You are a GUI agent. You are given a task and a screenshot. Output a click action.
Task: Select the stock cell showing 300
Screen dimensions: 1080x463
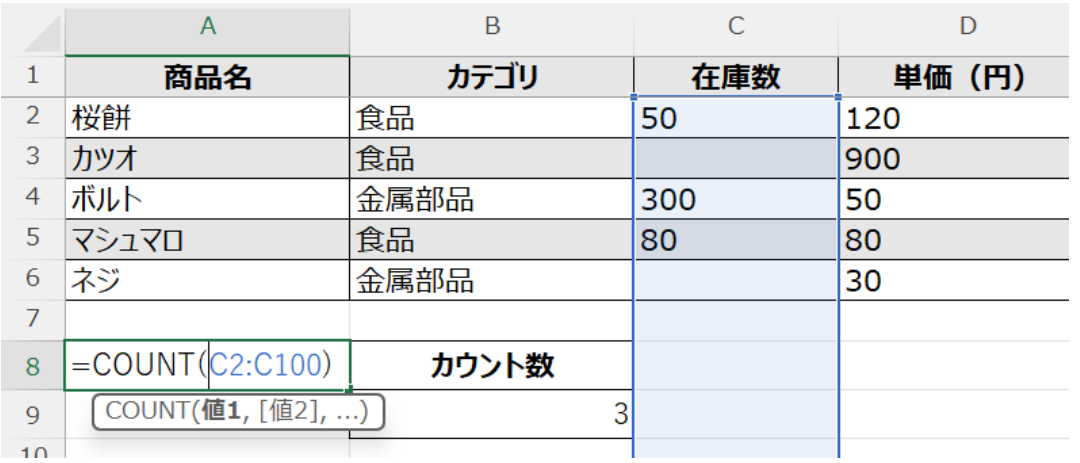(x=736, y=200)
